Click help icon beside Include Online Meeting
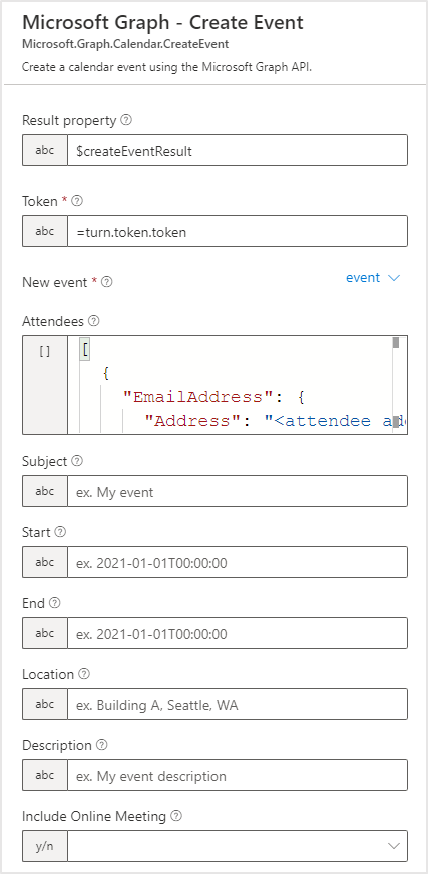The width and height of the screenshot is (428, 874). pyautogui.click(x=176, y=816)
